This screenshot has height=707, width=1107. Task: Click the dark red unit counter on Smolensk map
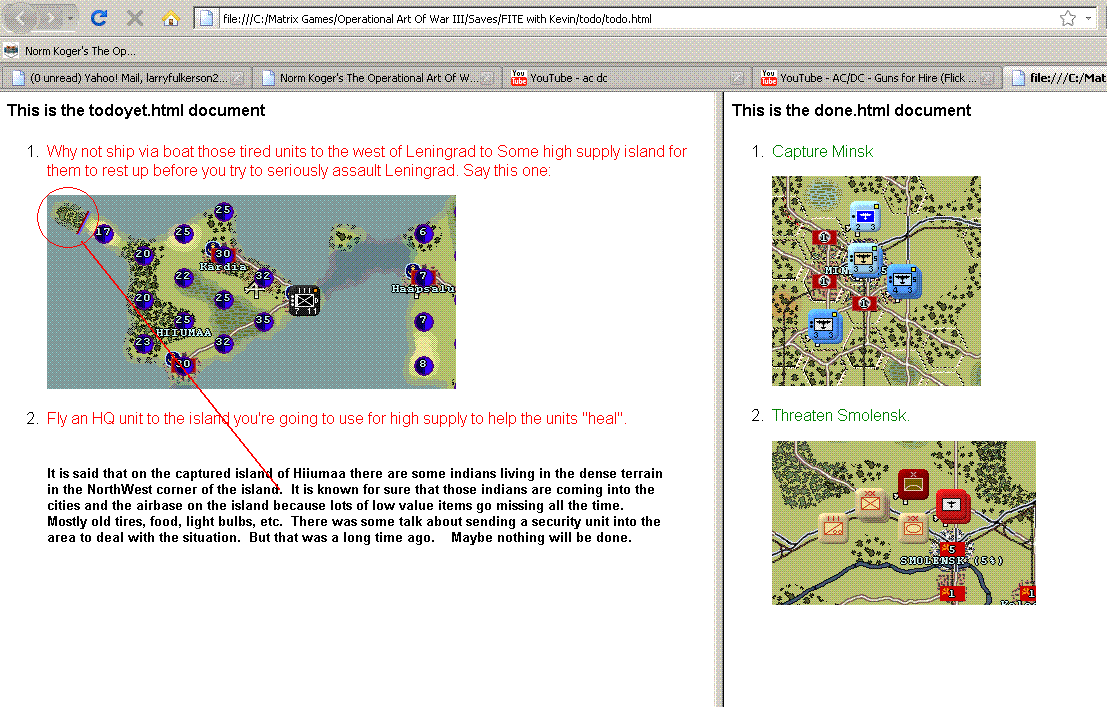point(913,485)
